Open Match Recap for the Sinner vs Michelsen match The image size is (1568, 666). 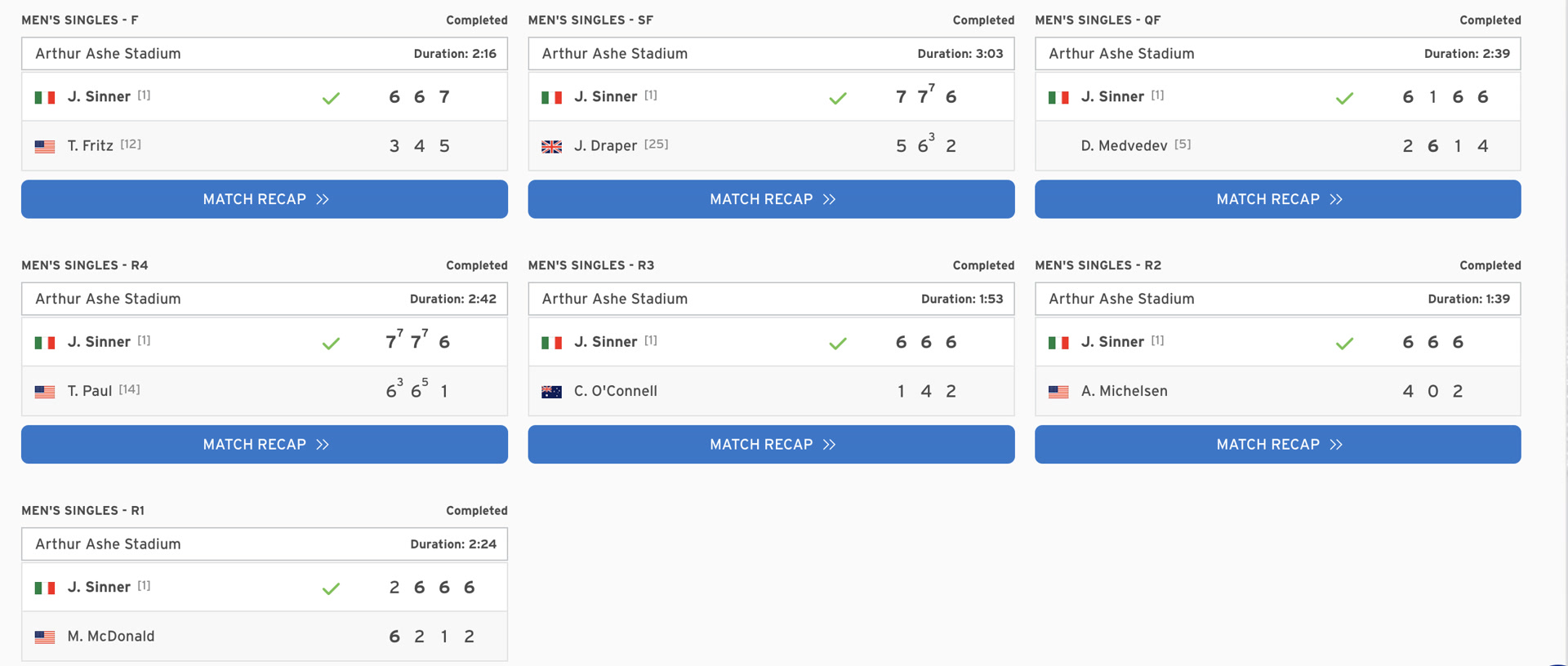click(1277, 444)
